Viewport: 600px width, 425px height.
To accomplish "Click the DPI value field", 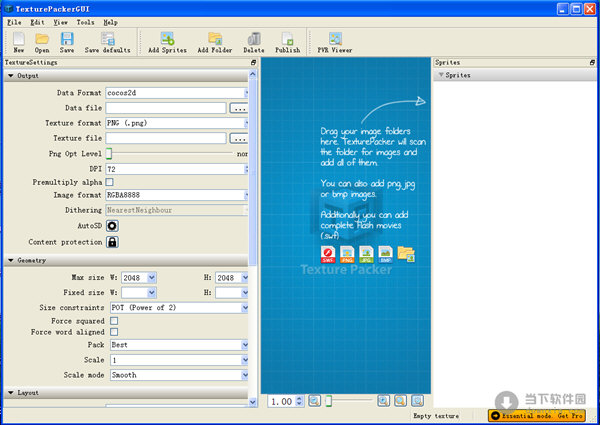I will [177, 169].
